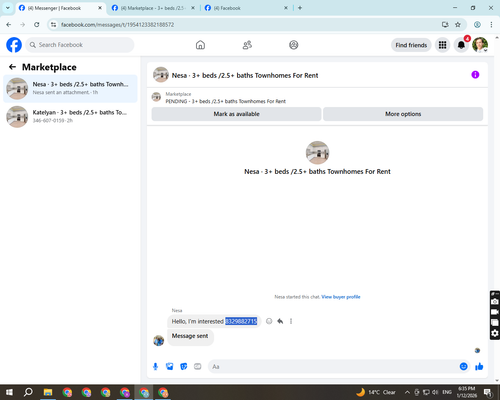
Task: Open Chrome profile icon
Action: tap(477, 25)
